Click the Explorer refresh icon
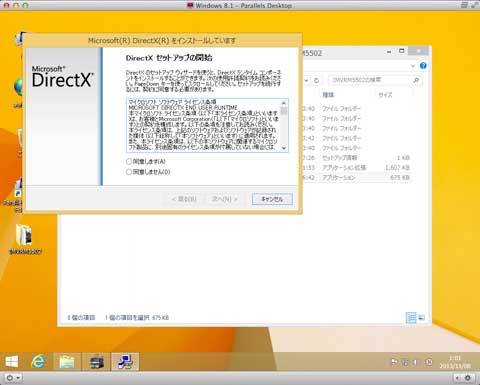 [317, 80]
